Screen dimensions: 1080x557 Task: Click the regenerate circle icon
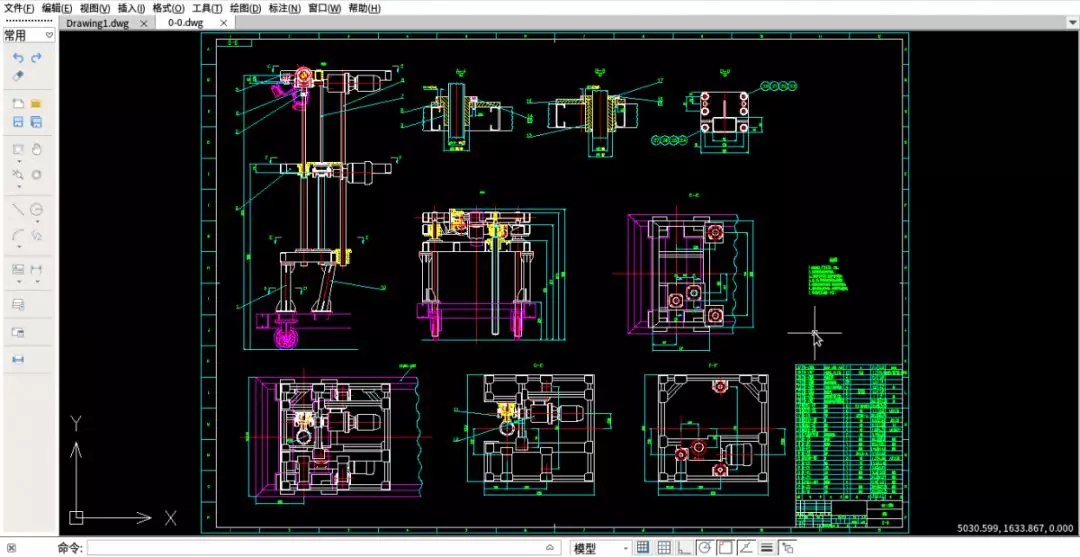[37, 175]
